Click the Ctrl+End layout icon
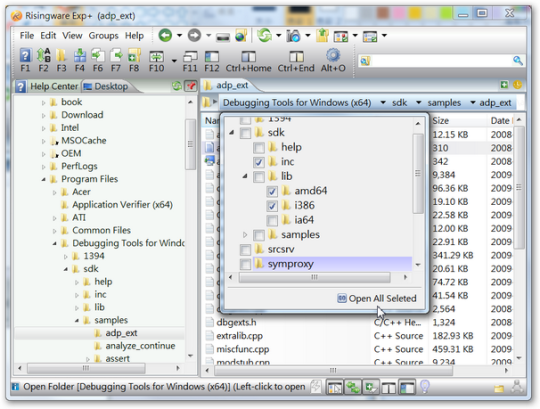 point(296,56)
